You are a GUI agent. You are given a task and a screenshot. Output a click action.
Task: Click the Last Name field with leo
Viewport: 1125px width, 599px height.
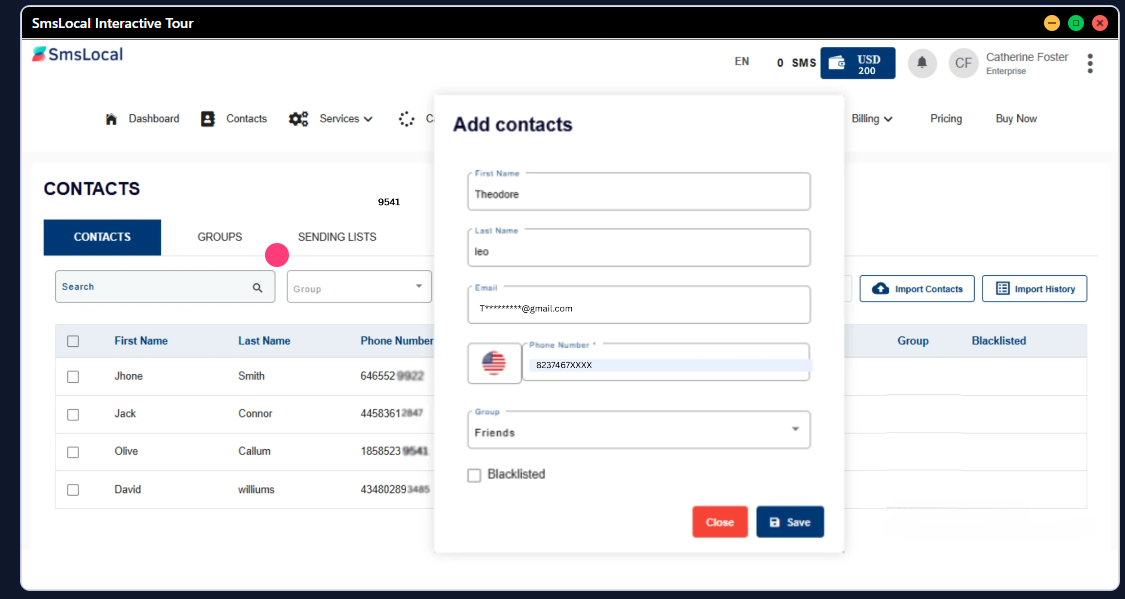(x=639, y=248)
